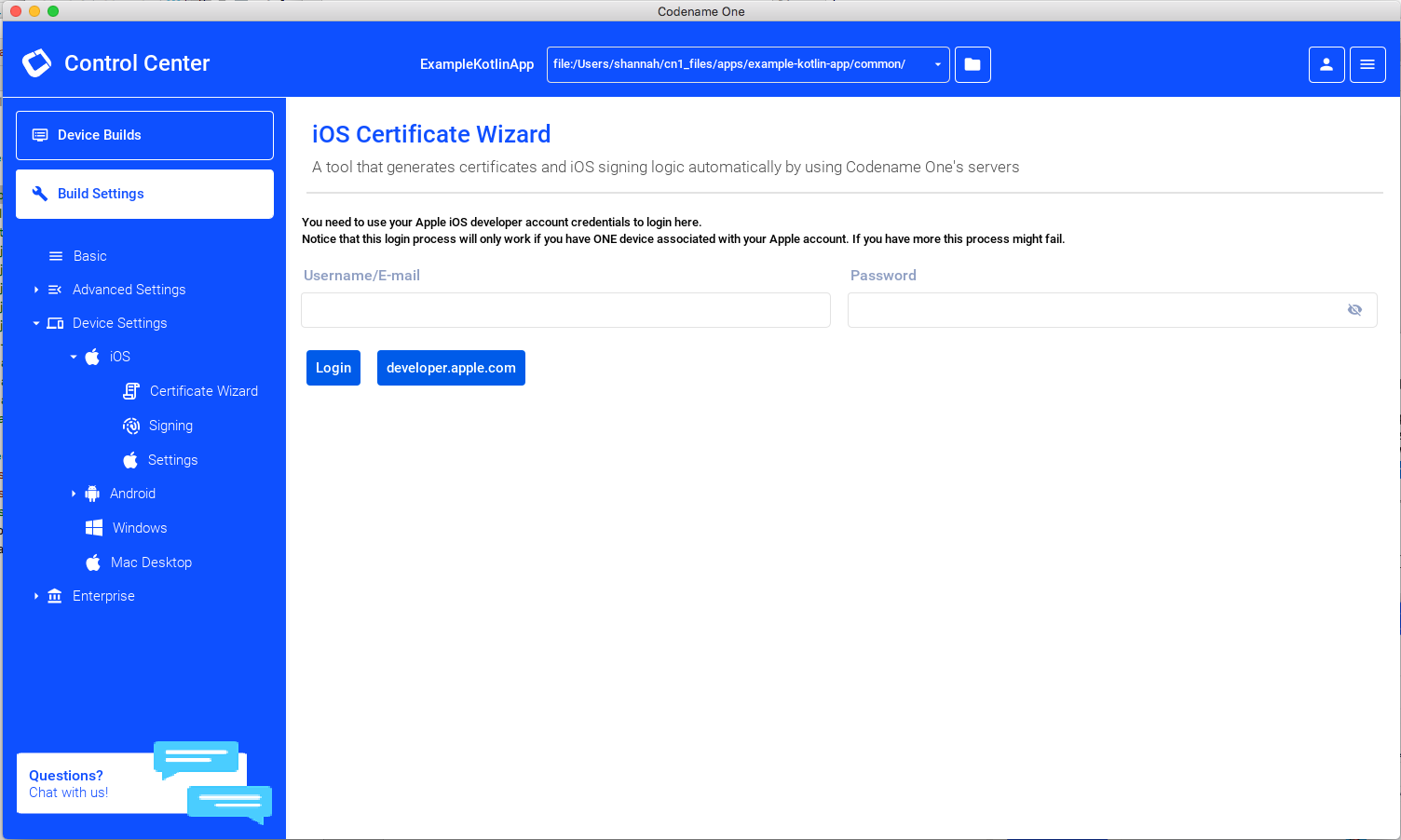This screenshot has height=840, width=1401.
Task: Open the project path dropdown
Action: tap(748, 64)
